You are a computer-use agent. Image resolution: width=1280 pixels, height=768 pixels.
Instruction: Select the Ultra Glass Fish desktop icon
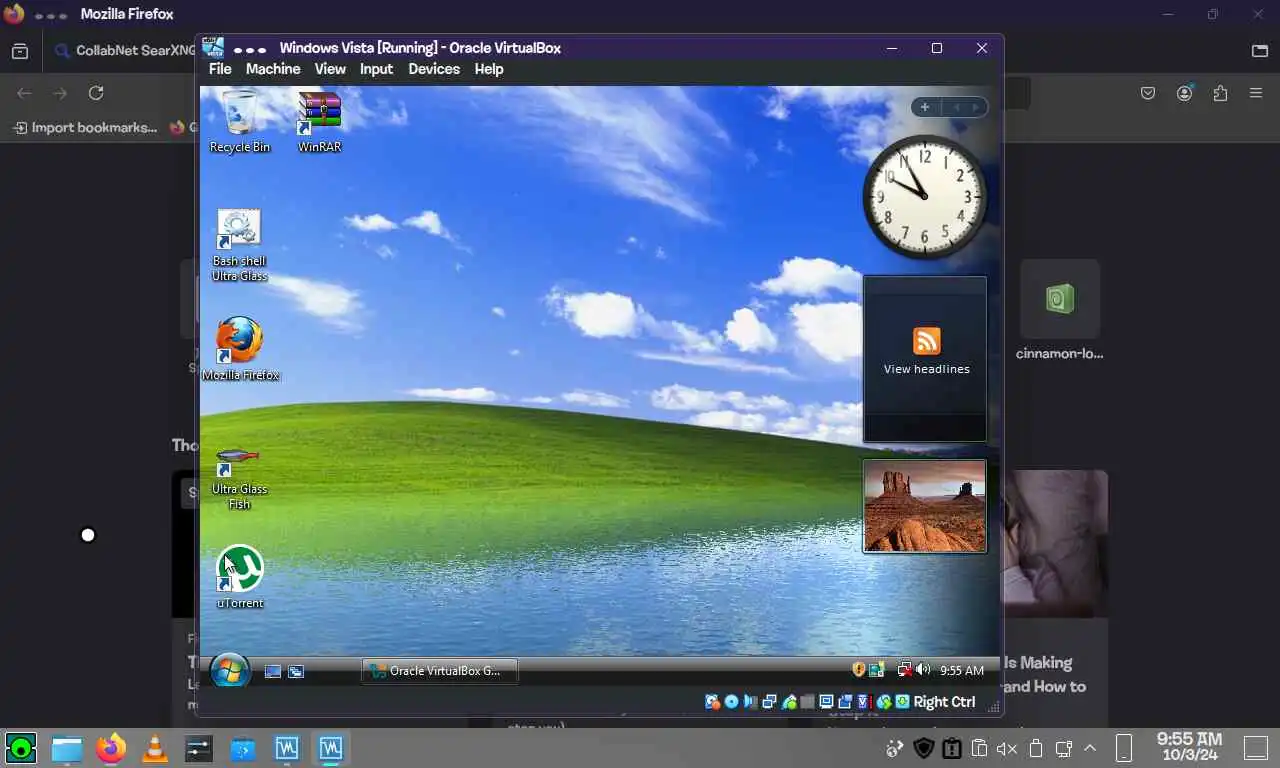[239, 478]
